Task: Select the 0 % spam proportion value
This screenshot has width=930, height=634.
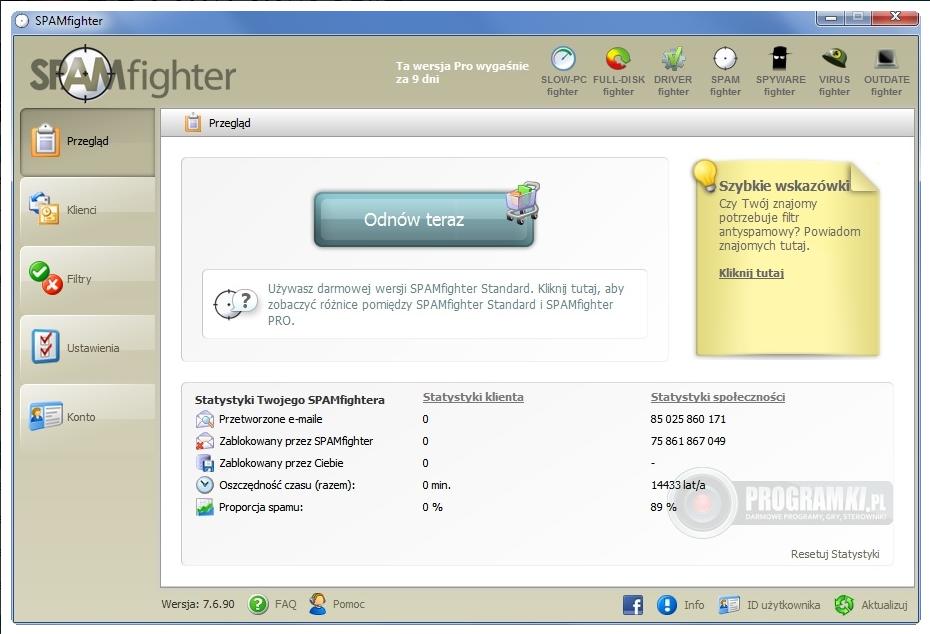Action: pyautogui.click(x=432, y=507)
